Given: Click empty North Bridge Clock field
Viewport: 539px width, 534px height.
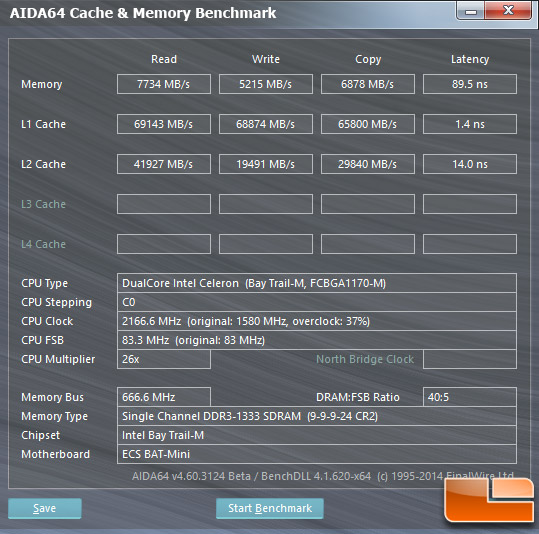Looking at the screenshot, I should (x=470, y=359).
